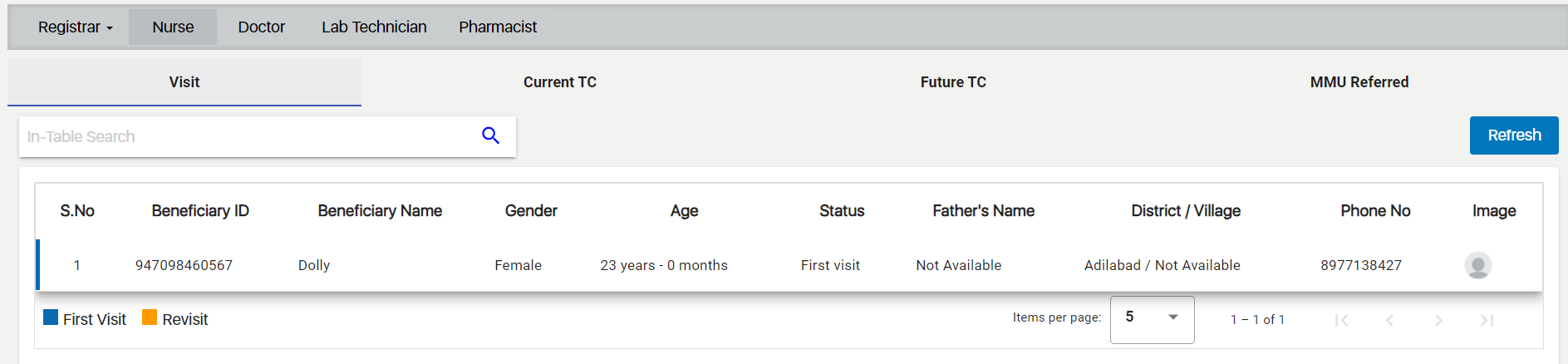Refresh the beneficiary worklist
This screenshot has width=1568, height=364.
pos(1514,135)
